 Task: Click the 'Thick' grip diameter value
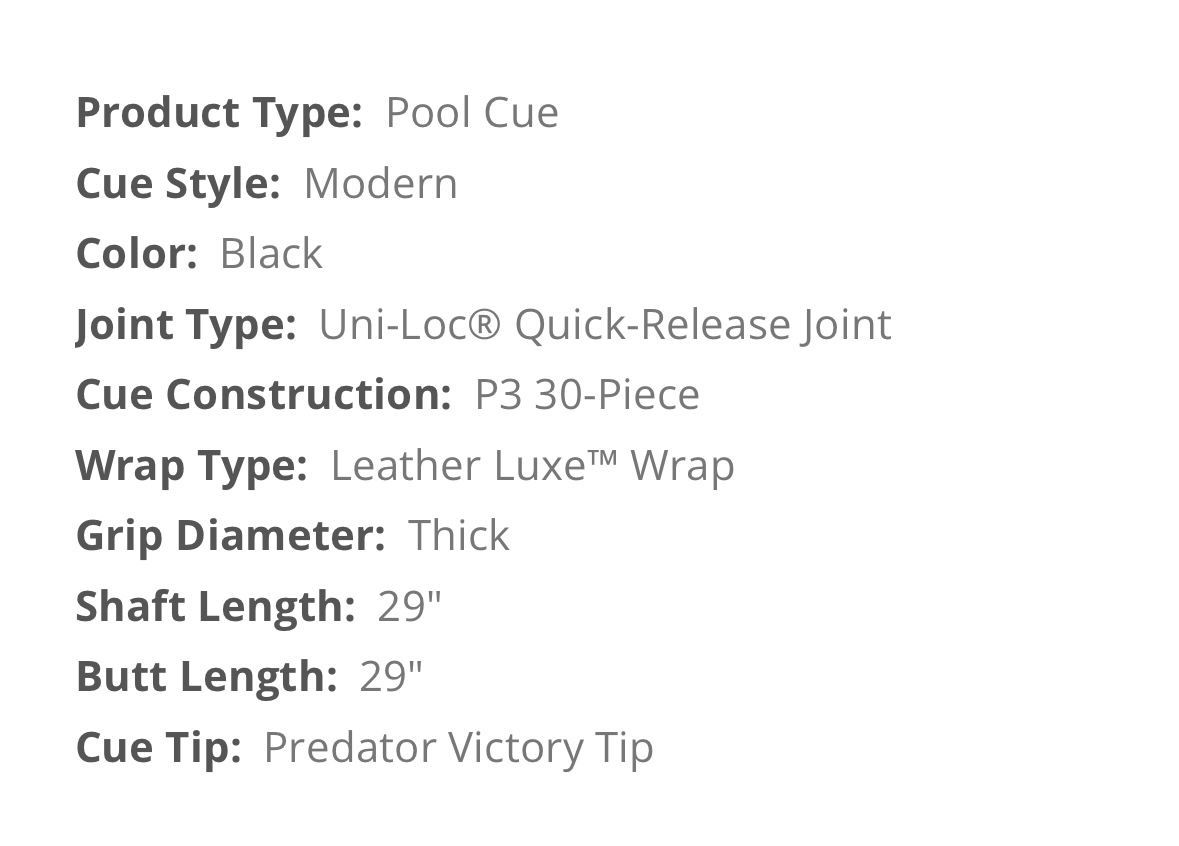[x=459, y=536]
